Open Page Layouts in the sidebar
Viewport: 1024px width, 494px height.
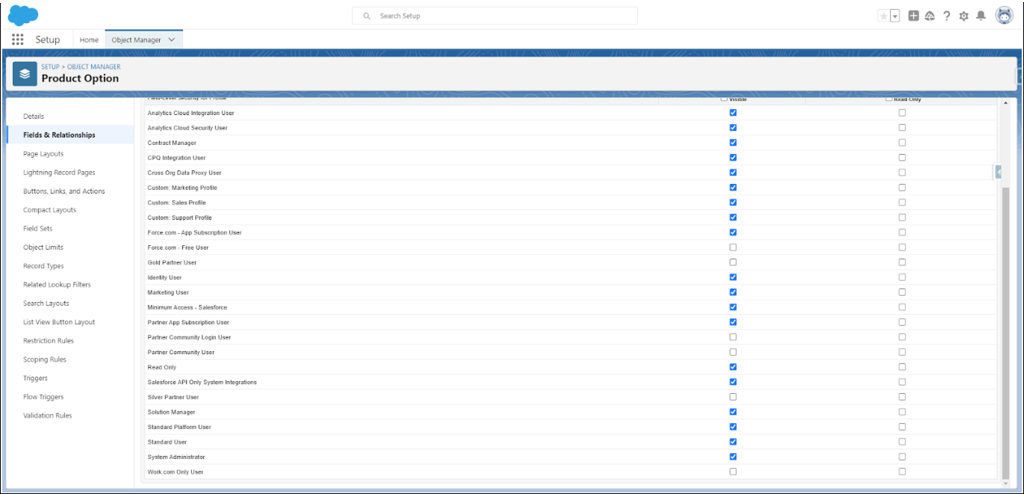pos(43,154)
